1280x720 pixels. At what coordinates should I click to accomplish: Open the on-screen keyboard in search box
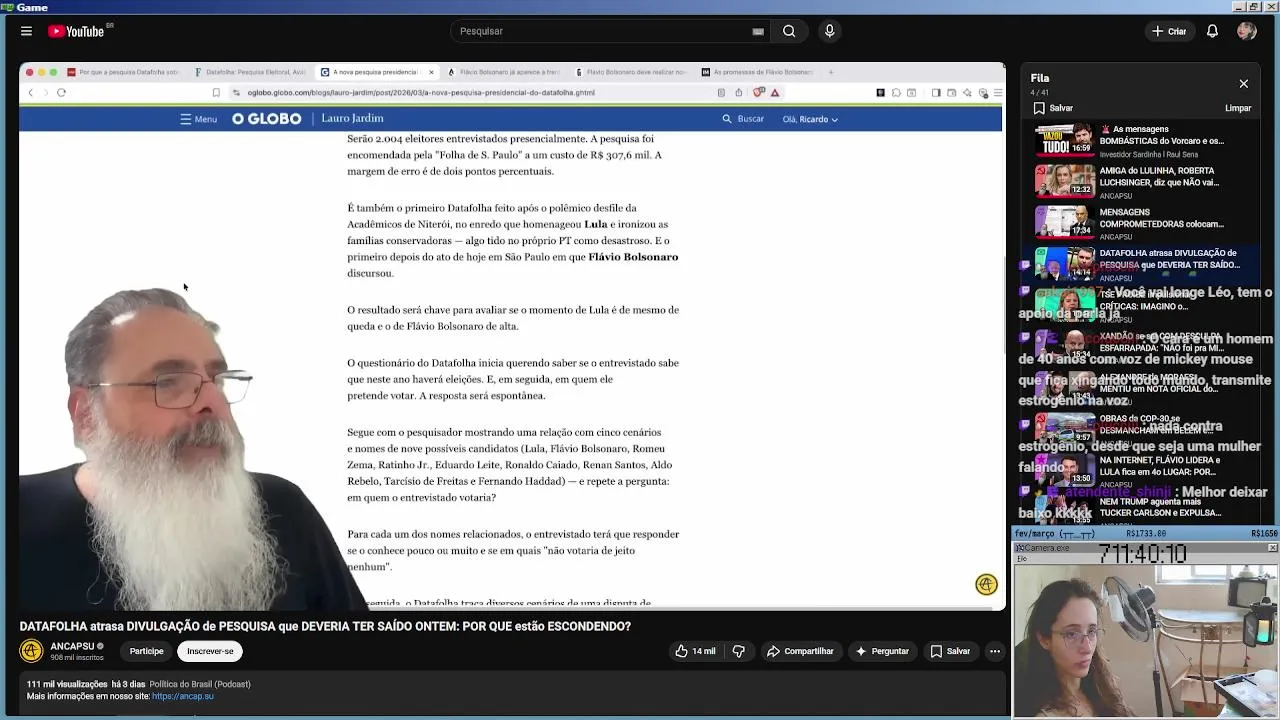[758, 31]
